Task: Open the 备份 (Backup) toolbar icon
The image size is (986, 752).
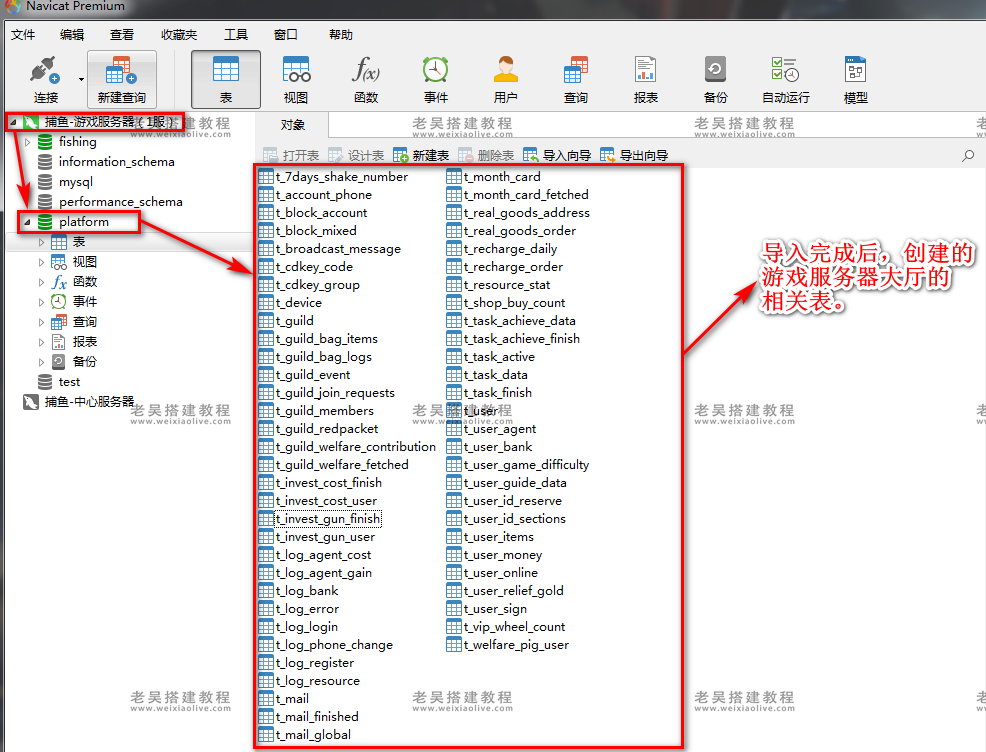Action: [716, 78]
